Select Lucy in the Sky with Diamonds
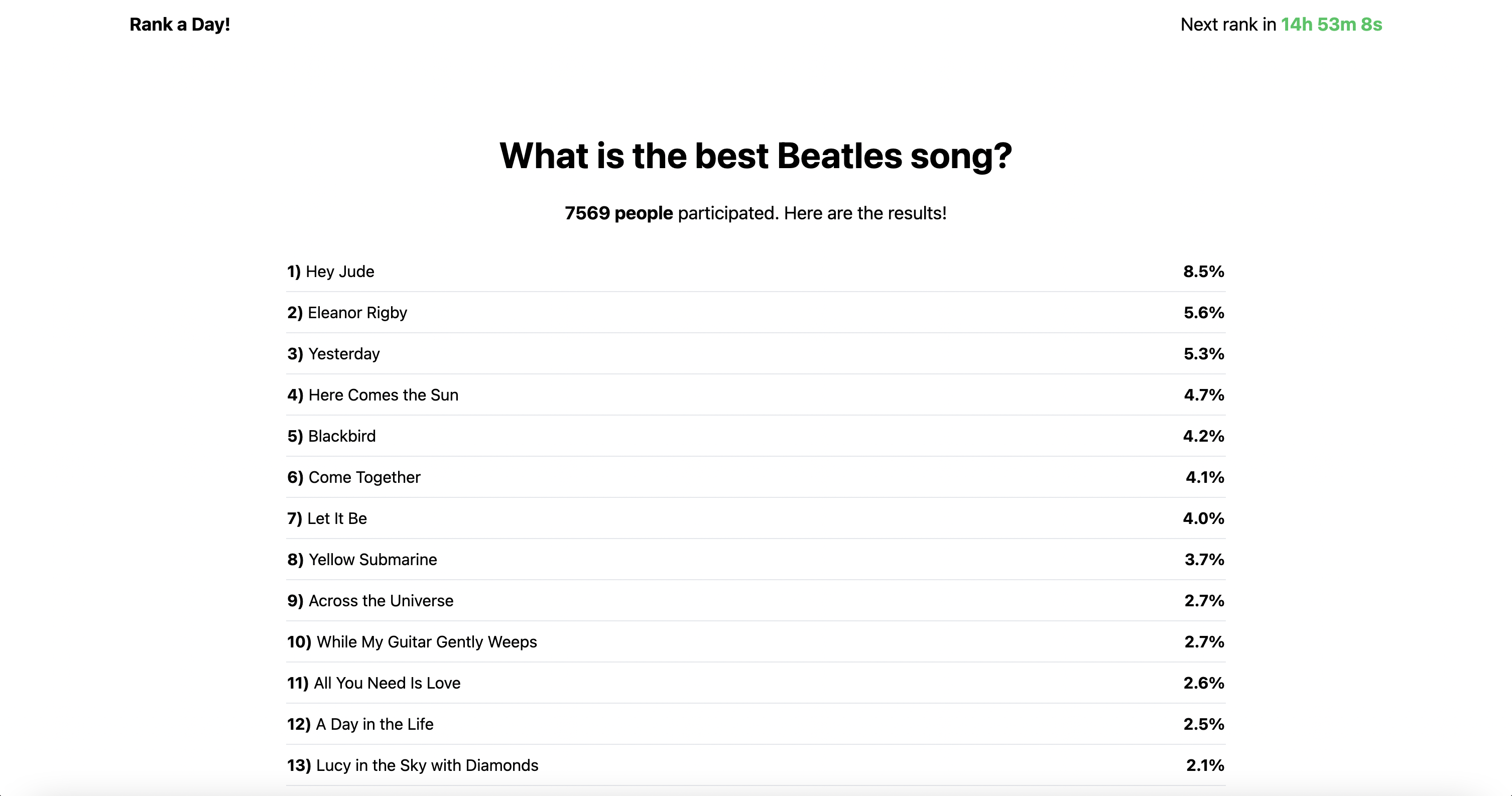 (755, 764)
